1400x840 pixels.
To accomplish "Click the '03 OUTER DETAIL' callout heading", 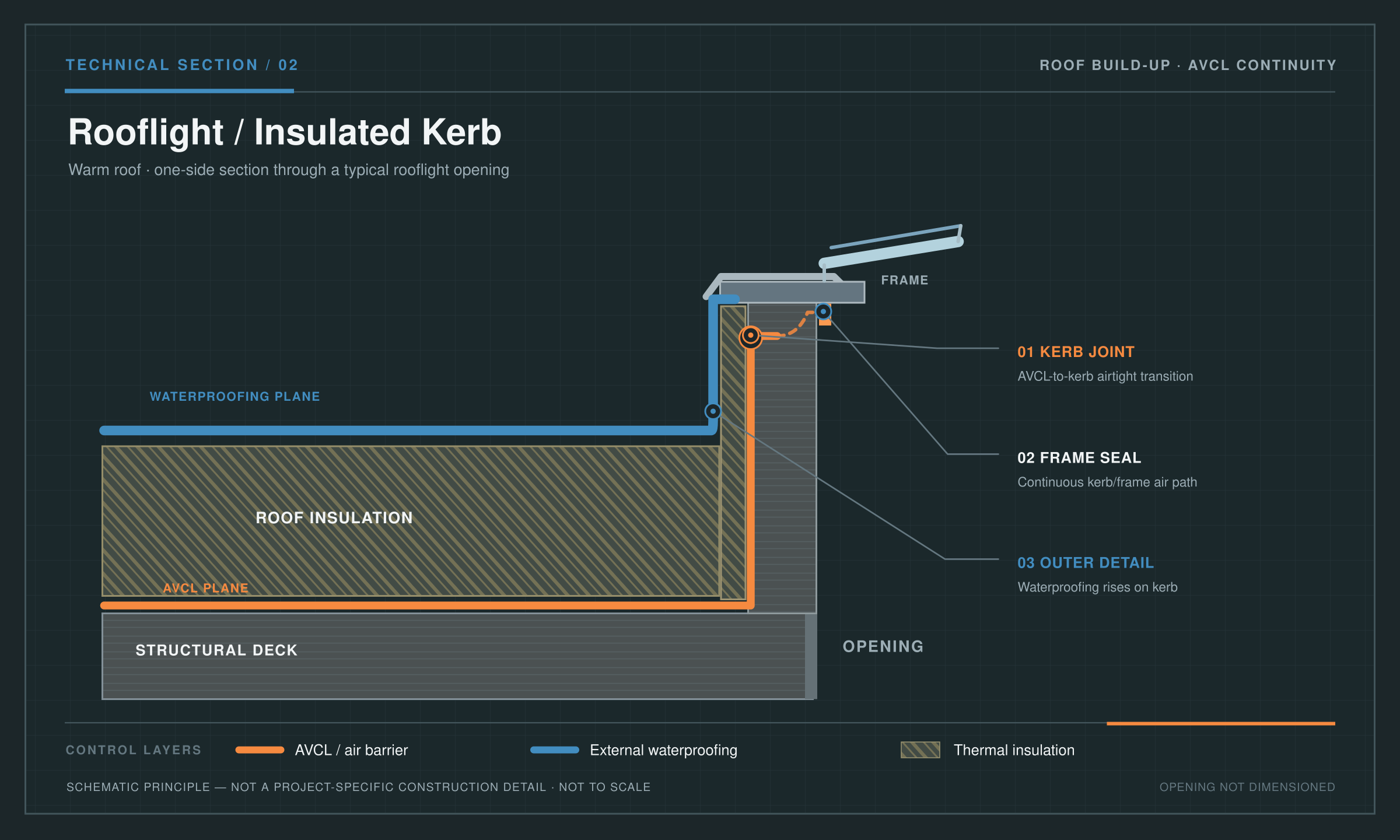I will click(1086, 563).
